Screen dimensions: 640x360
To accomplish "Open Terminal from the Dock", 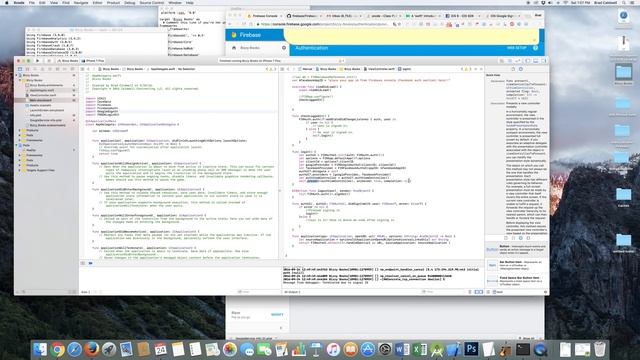I will point(523,349).
